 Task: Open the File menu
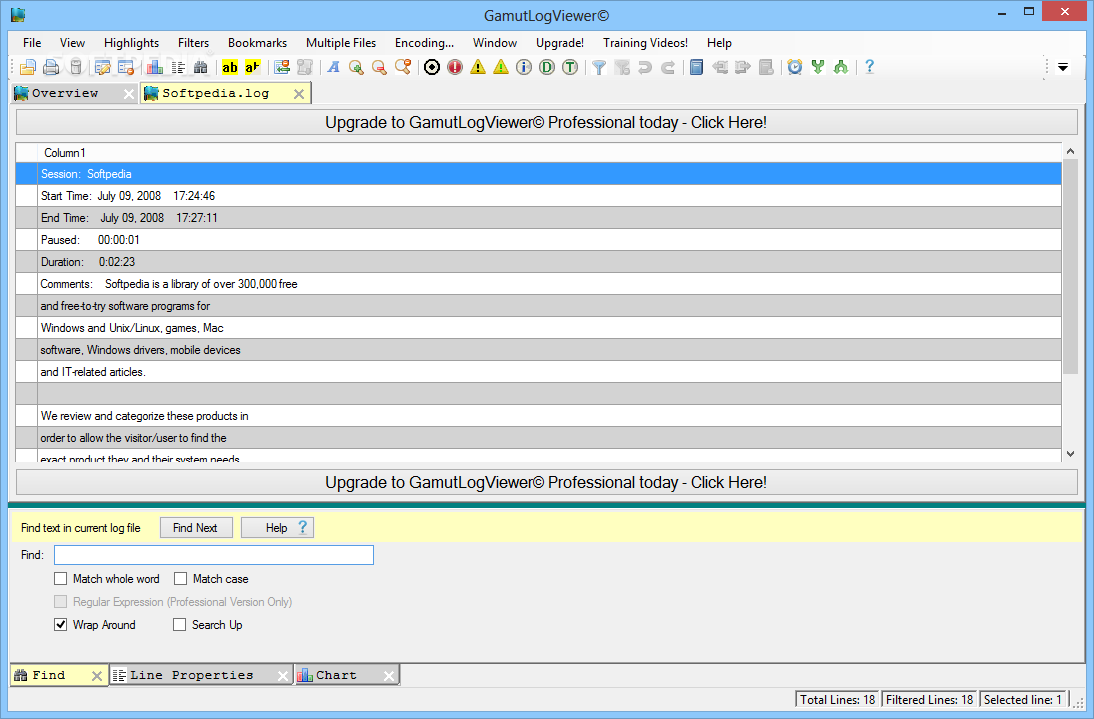click(32, 43)
